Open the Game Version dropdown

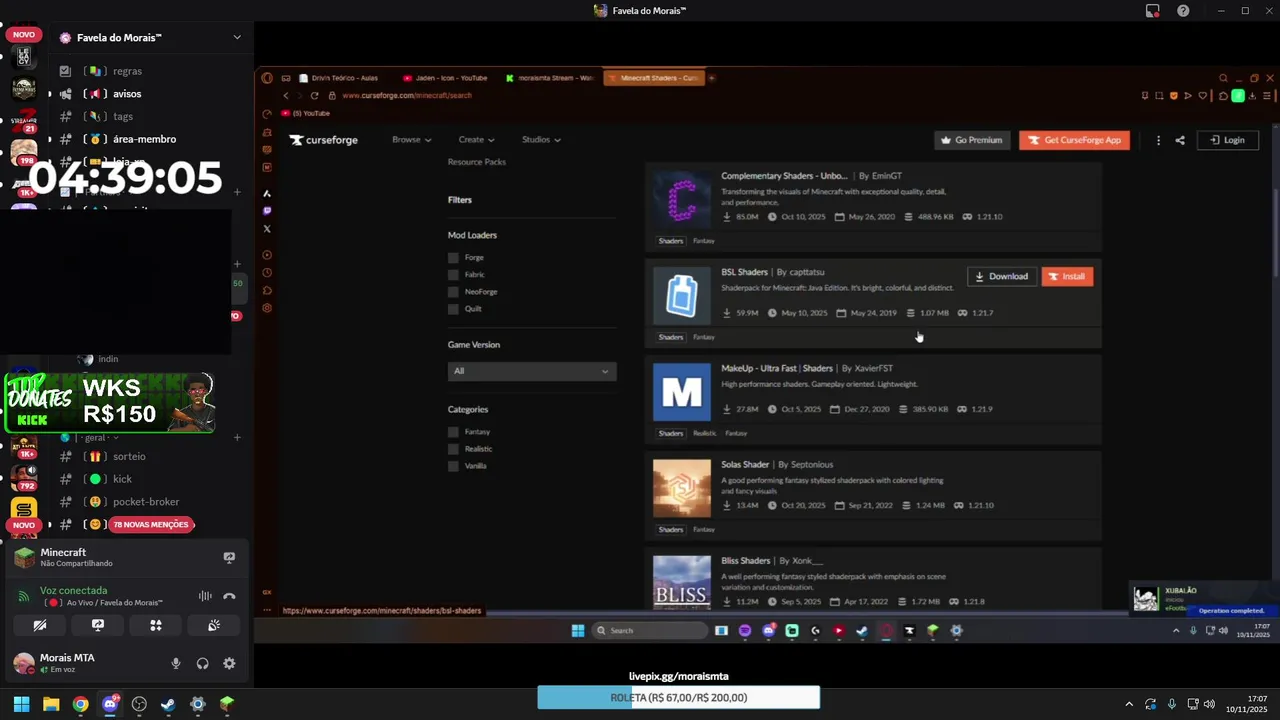(x=532, y=371)
